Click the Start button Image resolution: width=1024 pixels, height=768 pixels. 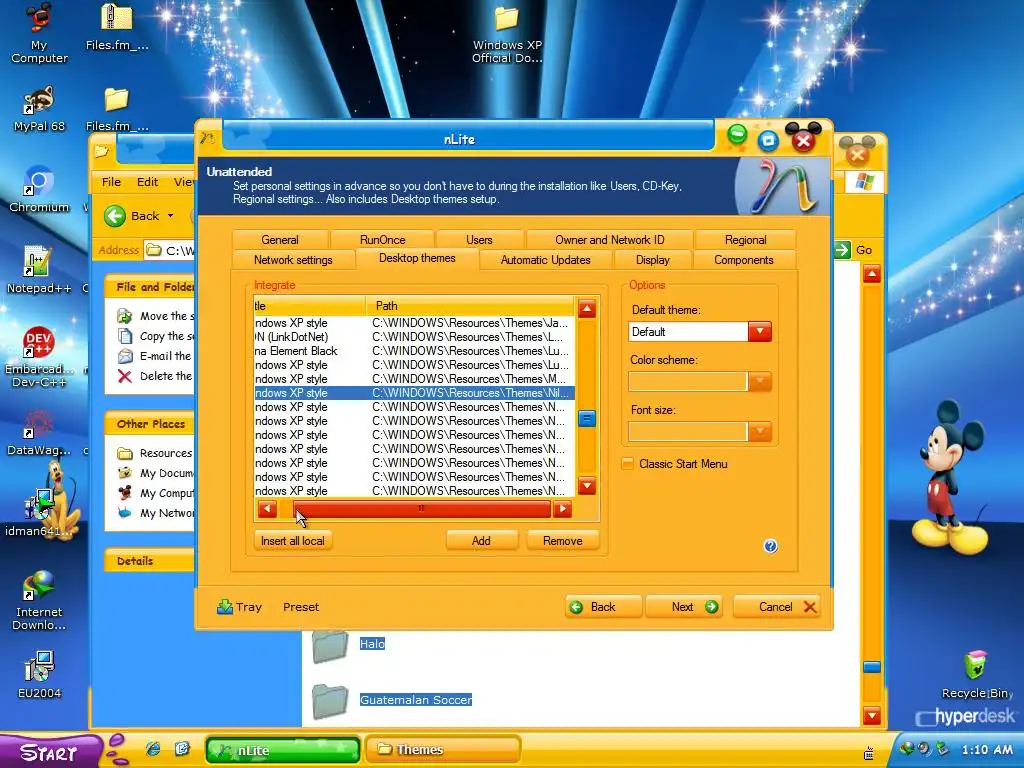50,752
